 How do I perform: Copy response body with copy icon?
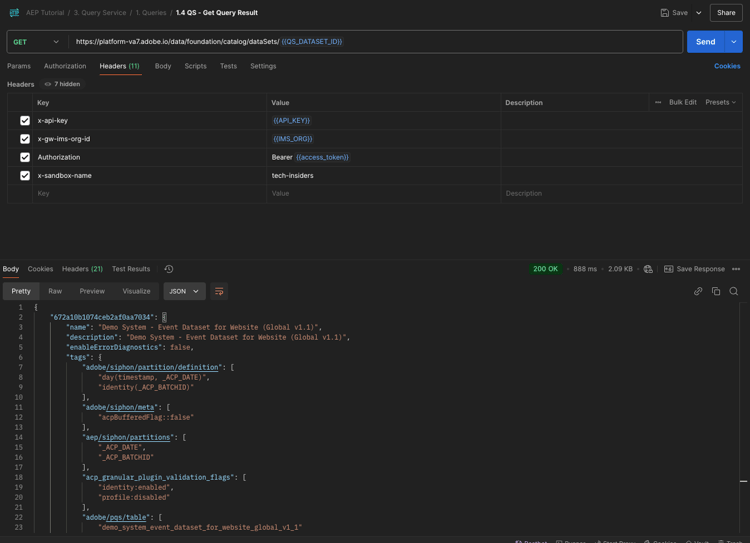click(716, 291)
